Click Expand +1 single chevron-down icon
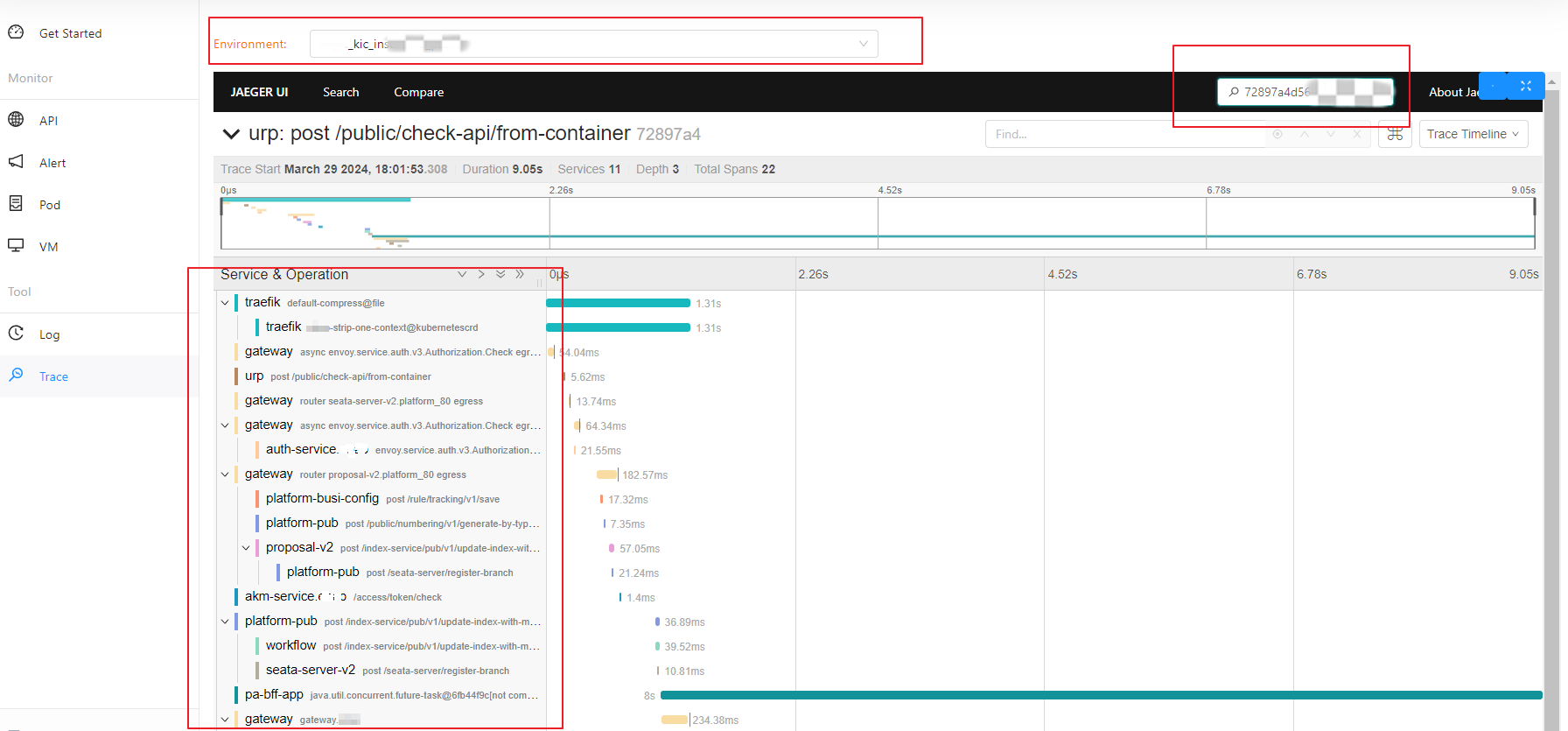This screenshot has height=731, width=1568. (x=462, y=274)
